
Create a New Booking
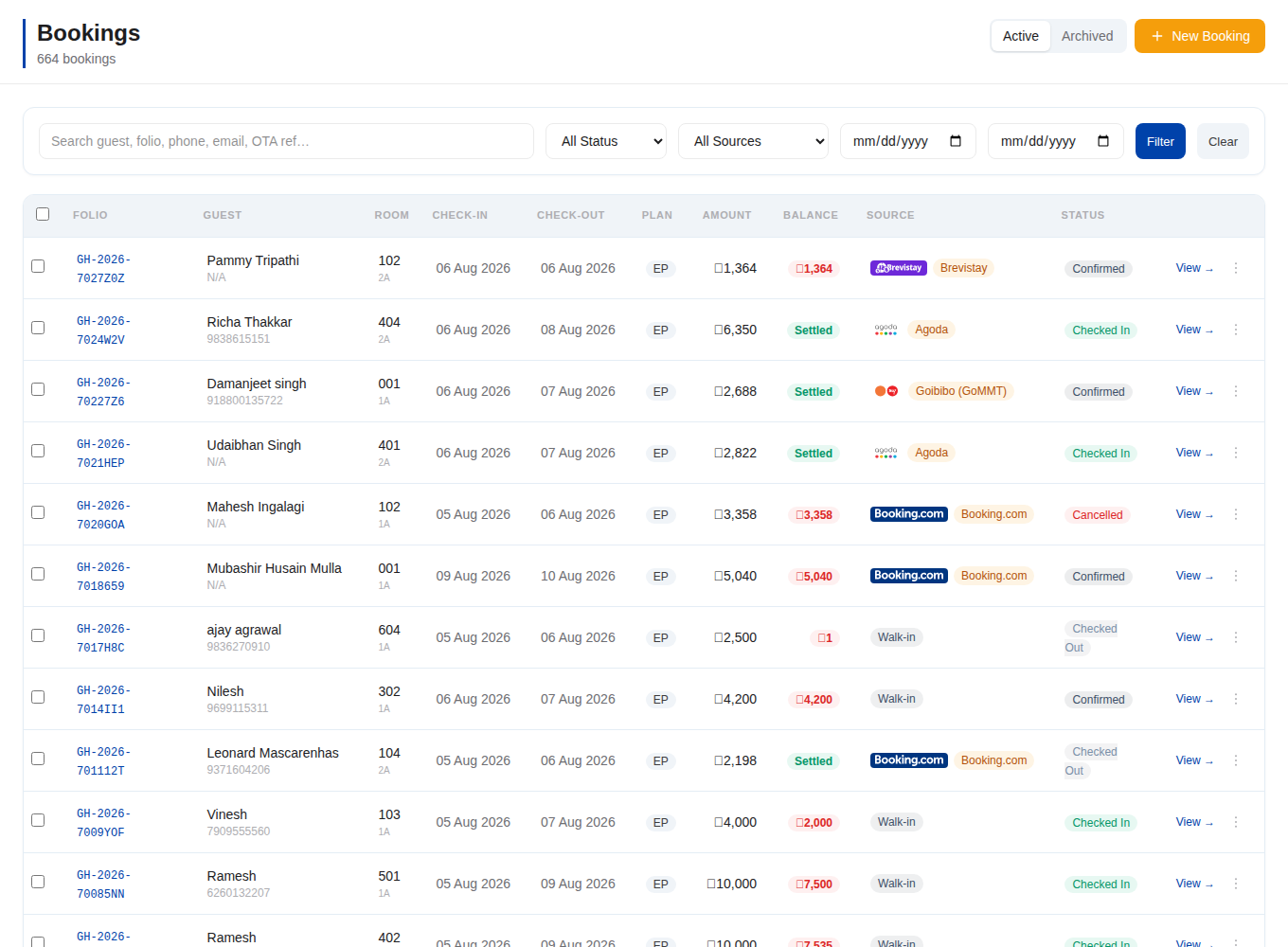(1200, 36)
